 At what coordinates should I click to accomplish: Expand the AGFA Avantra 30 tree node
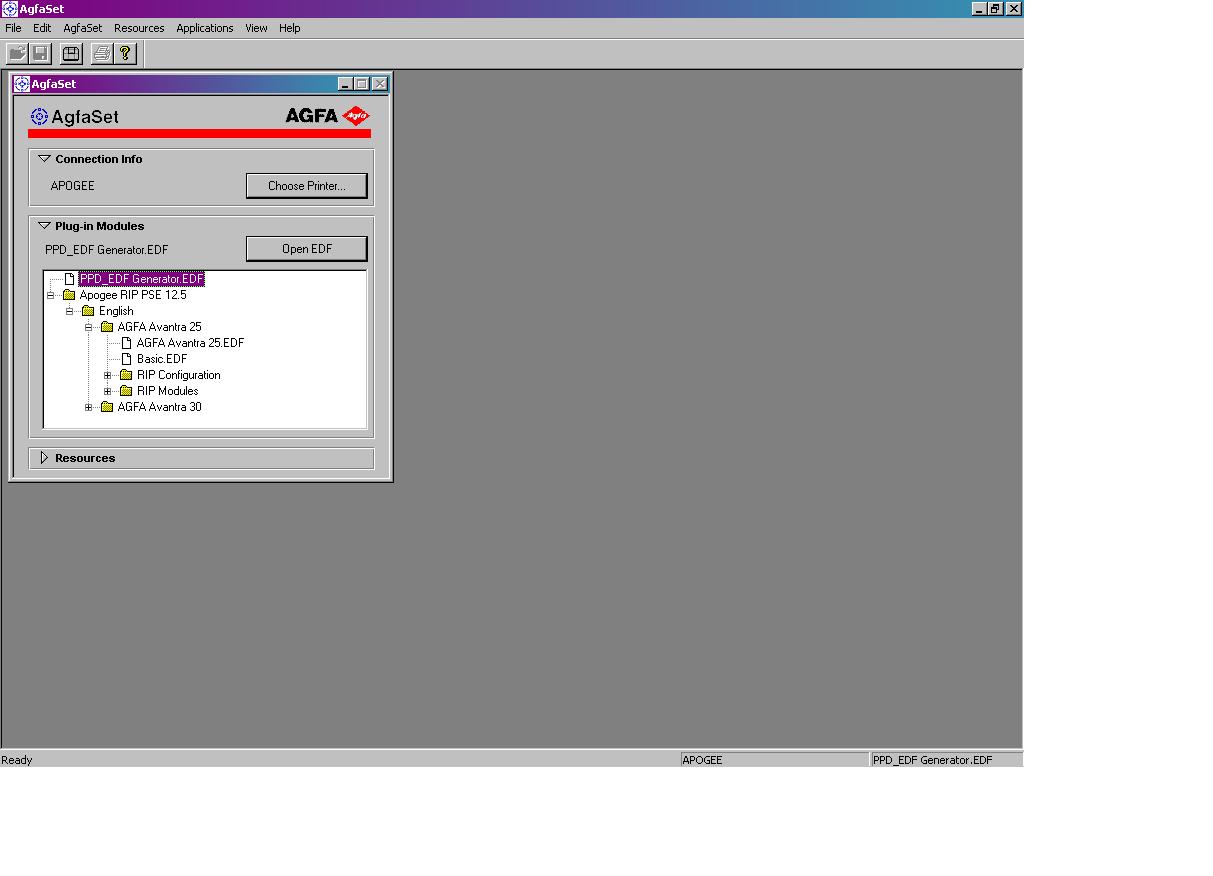pyautogui.click(x=89, y=407)
